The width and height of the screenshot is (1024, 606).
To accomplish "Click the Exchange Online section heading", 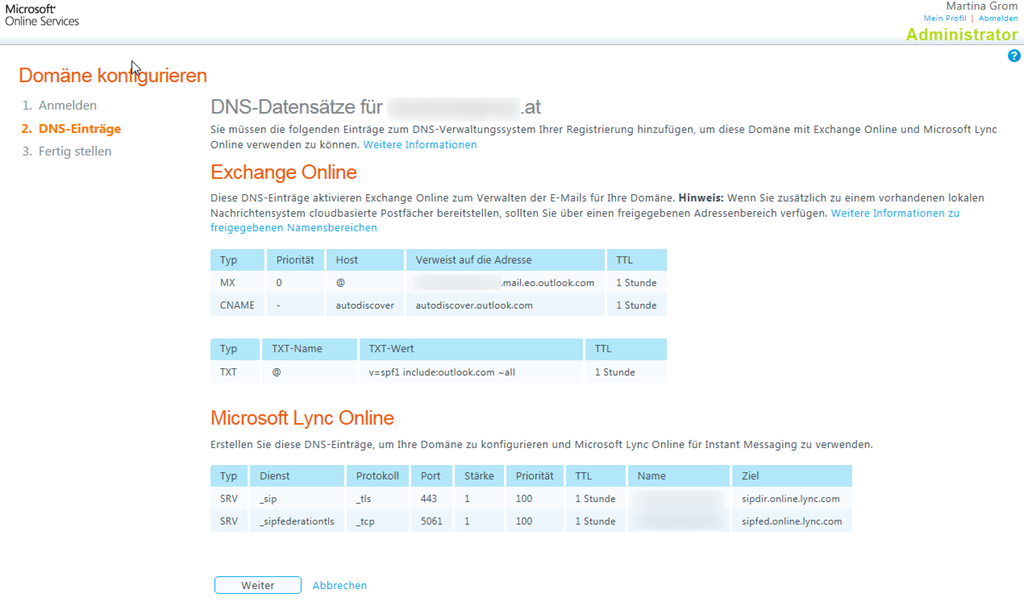I will (283, 172).
